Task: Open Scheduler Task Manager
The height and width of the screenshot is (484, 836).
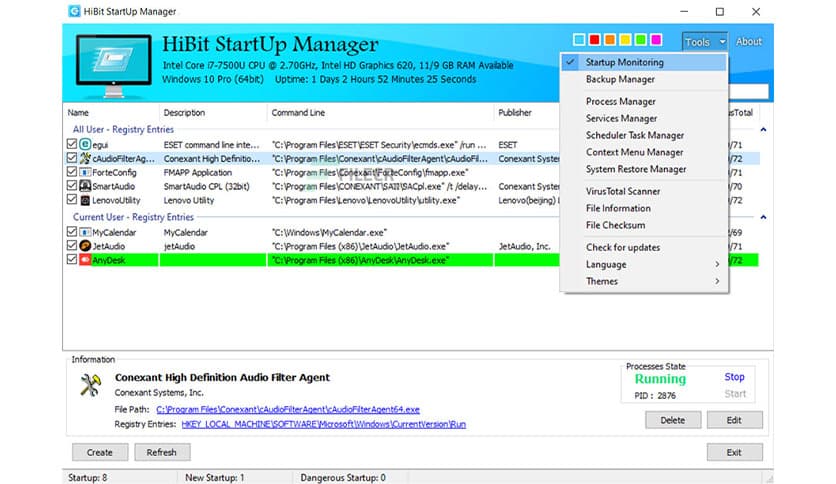Action: tap(644, 135)
